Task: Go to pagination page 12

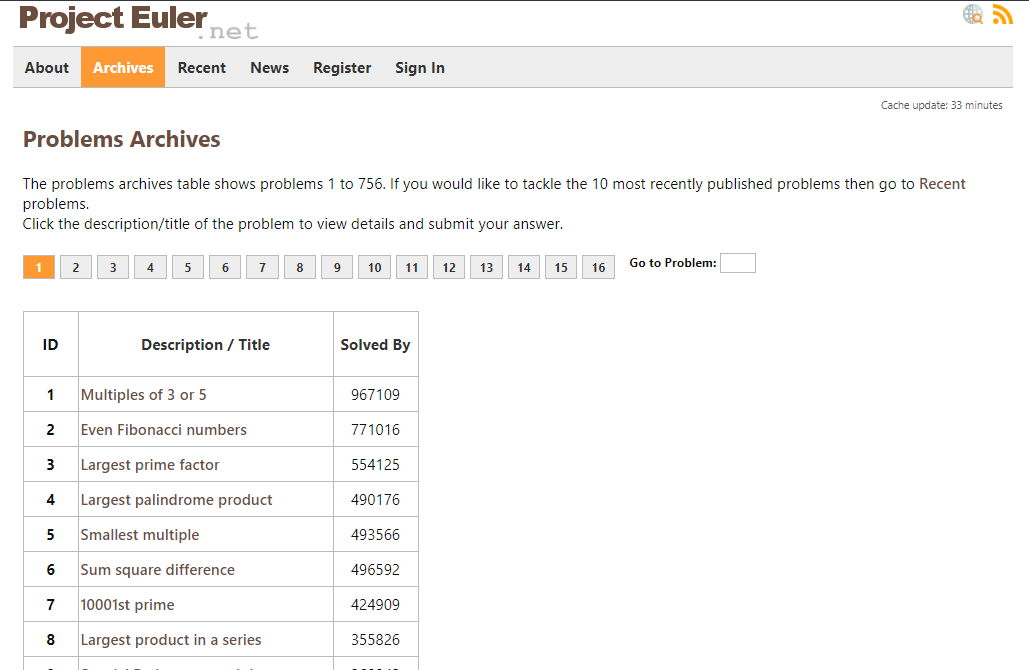Action: pyautogui.click(x=449, y=267)
